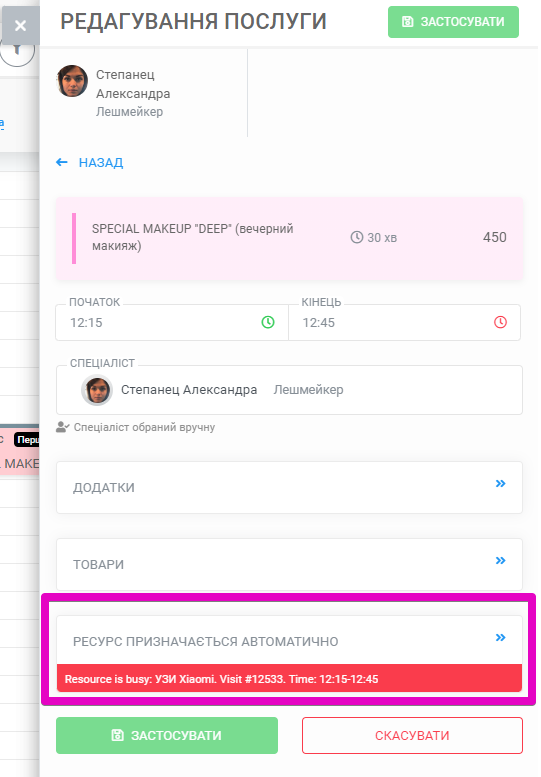
Task: Open the СПЕЦІАЛІСТ selection field
Action: pos(289,390)
